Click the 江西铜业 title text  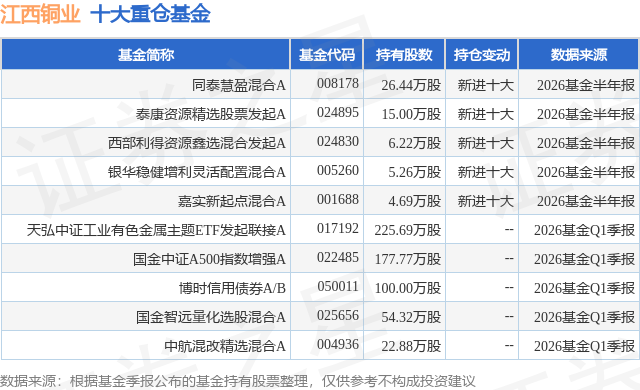[x=40, y=14]
